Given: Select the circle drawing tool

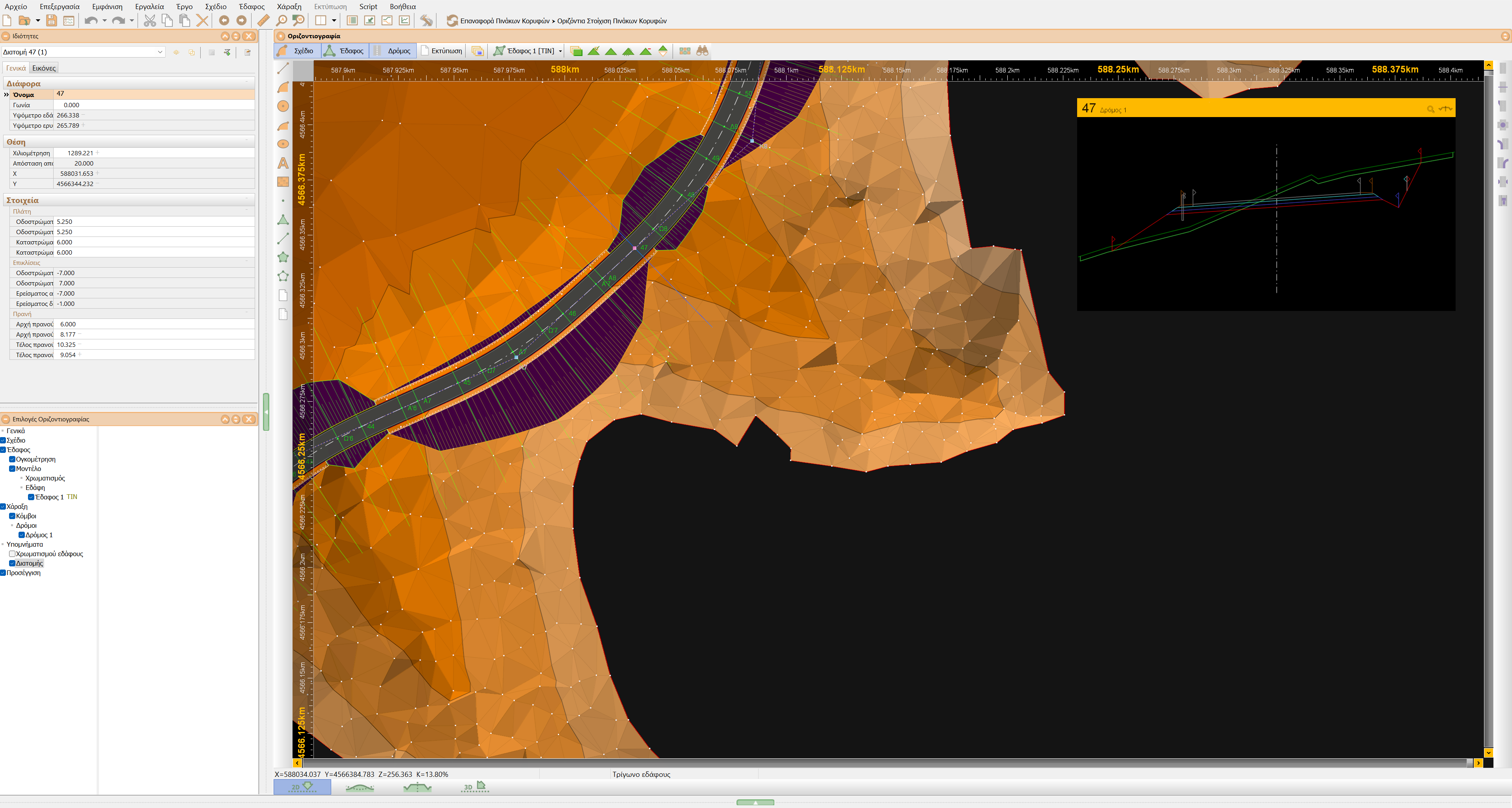Looking at the screenshot, I should (x=283, y=106).
